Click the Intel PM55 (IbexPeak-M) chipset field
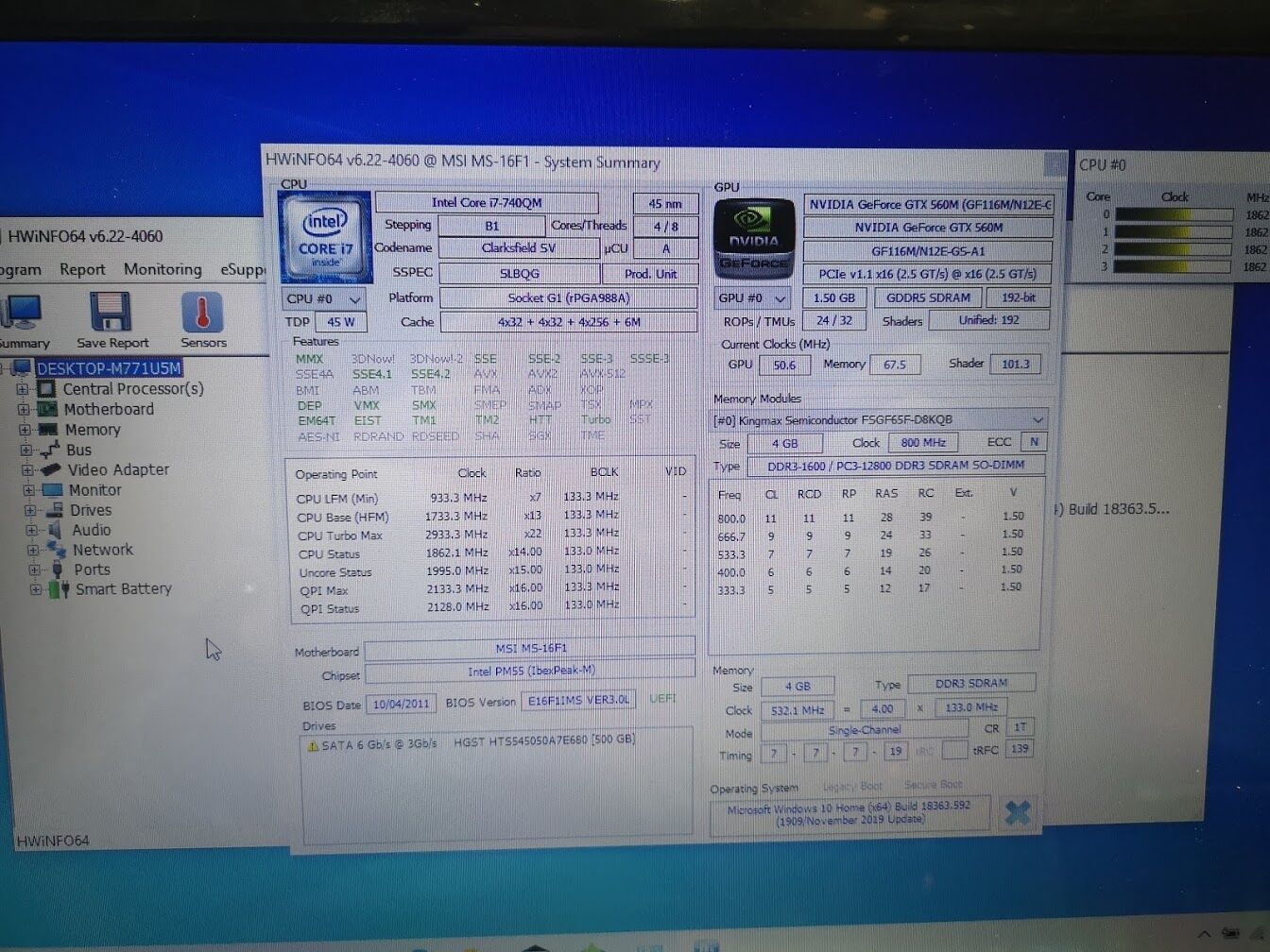This screenshot has width=1270, height=952. click(530, 671)
